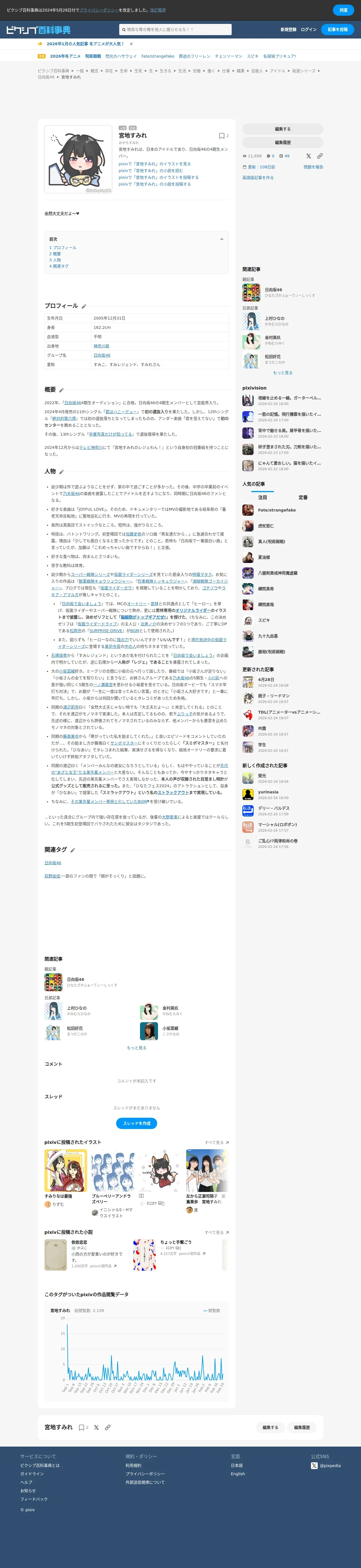Viewport: 361px width, 1568px height.
Task: Click the search magnifier icon
Action: [124, 30]
